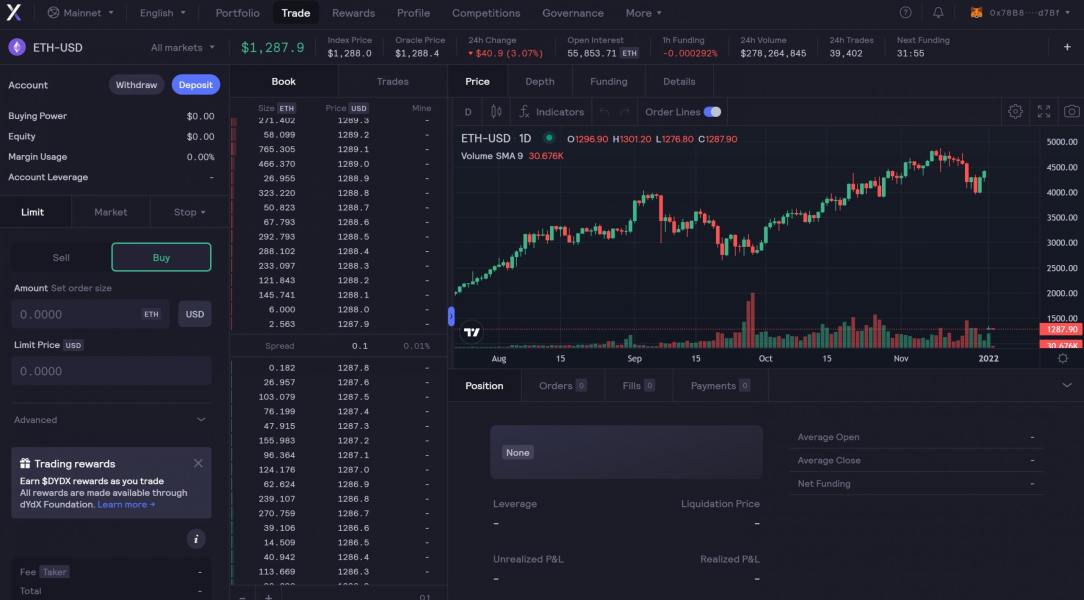Open the Indicators fx button

[x=552, y=111]
